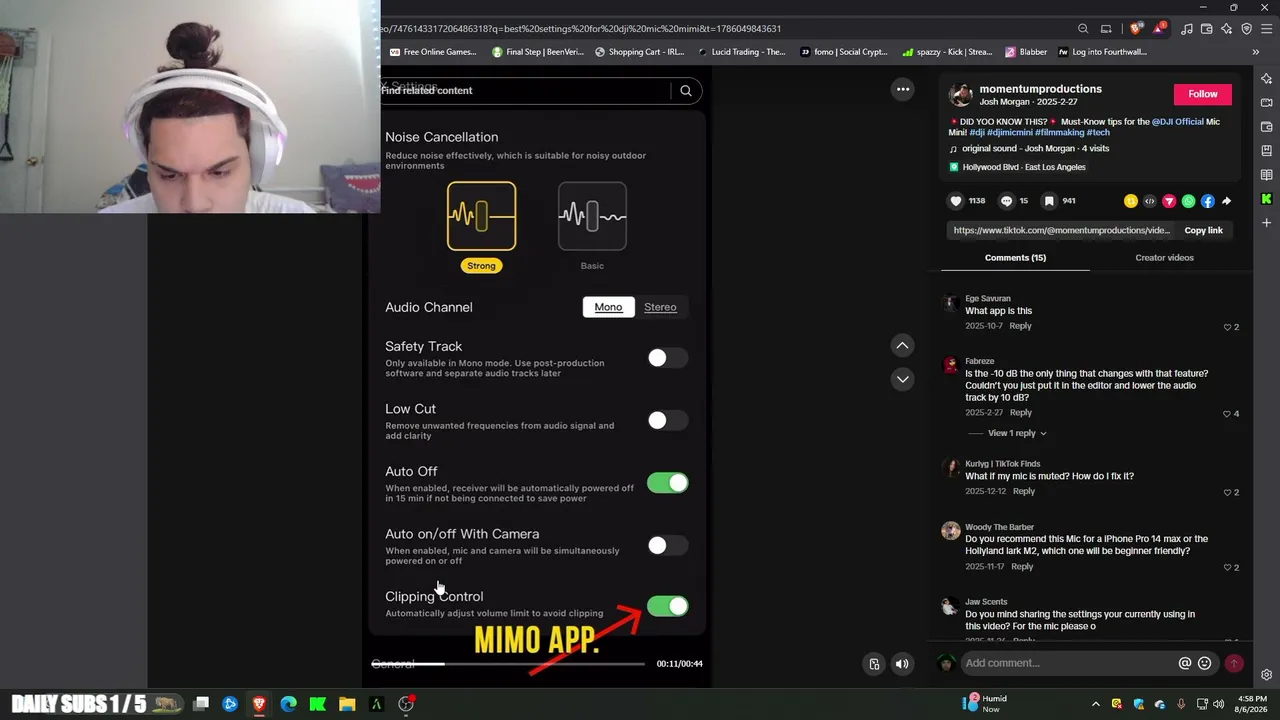Enable the Safety Track toggle

coord(667,358)
